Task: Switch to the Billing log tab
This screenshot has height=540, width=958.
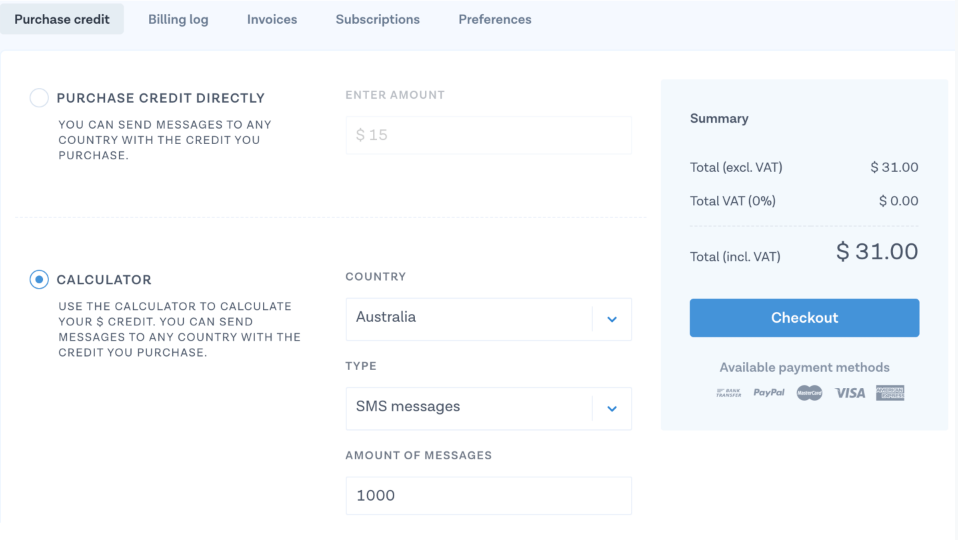Action: click(178, 19)
